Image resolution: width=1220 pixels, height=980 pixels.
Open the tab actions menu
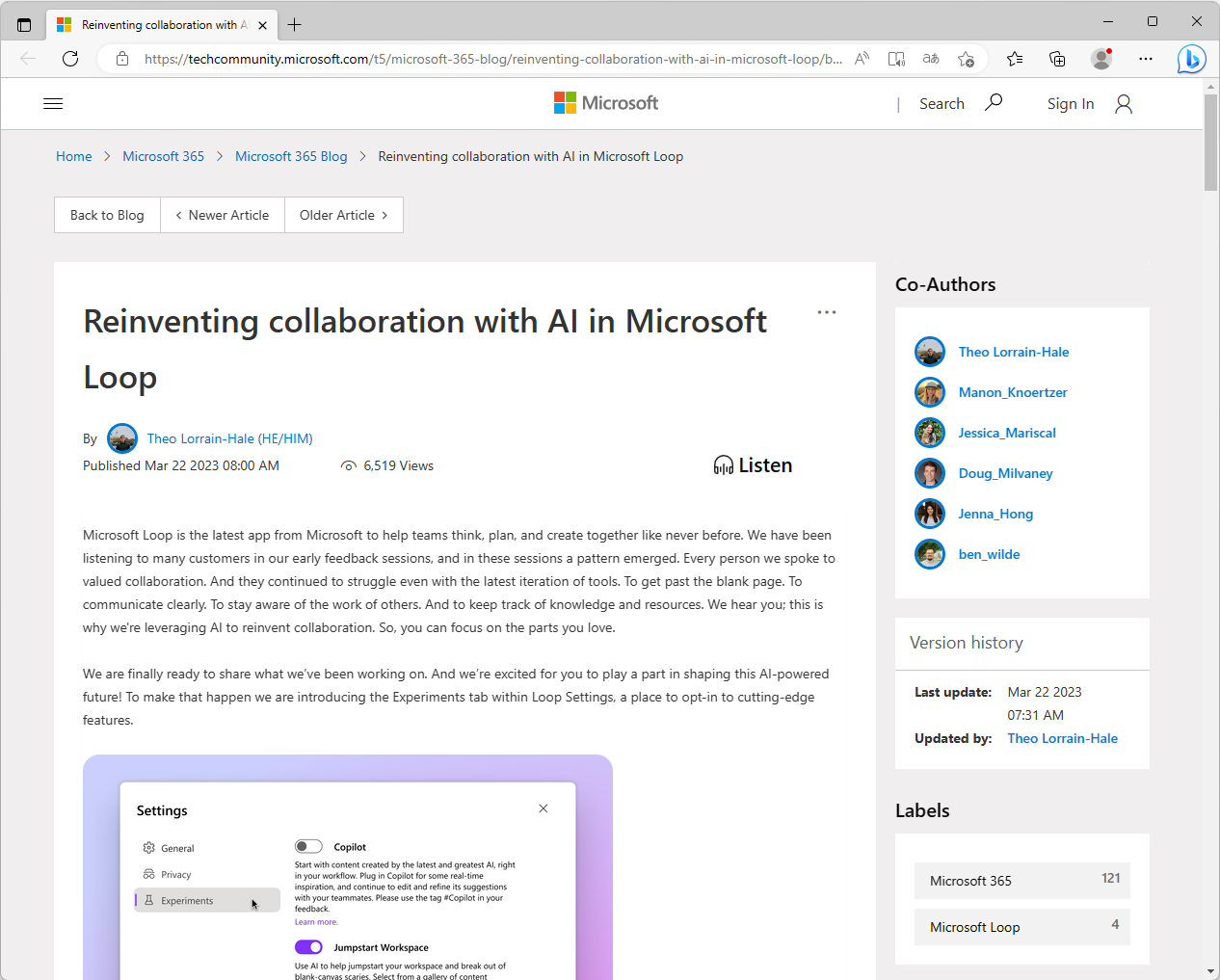coord(24,24)
